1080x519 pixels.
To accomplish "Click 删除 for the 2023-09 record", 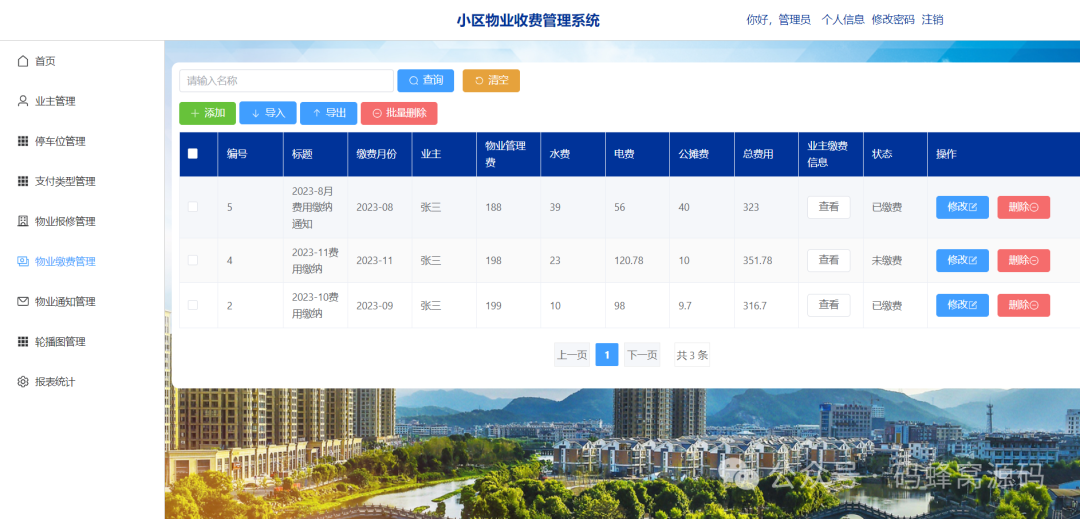I will point(1024,305).
